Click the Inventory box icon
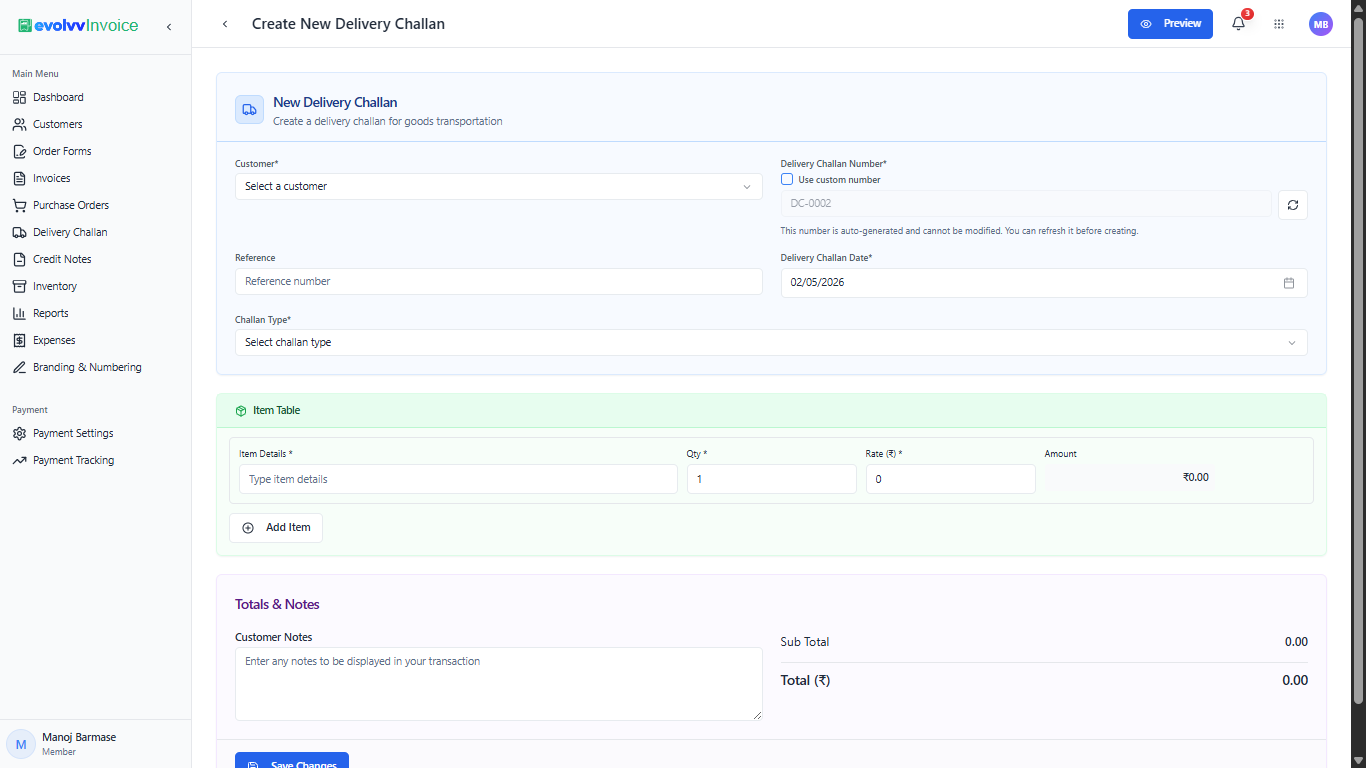The height and width of the screenshot is (768, 1366). click(x=19, y=286)
